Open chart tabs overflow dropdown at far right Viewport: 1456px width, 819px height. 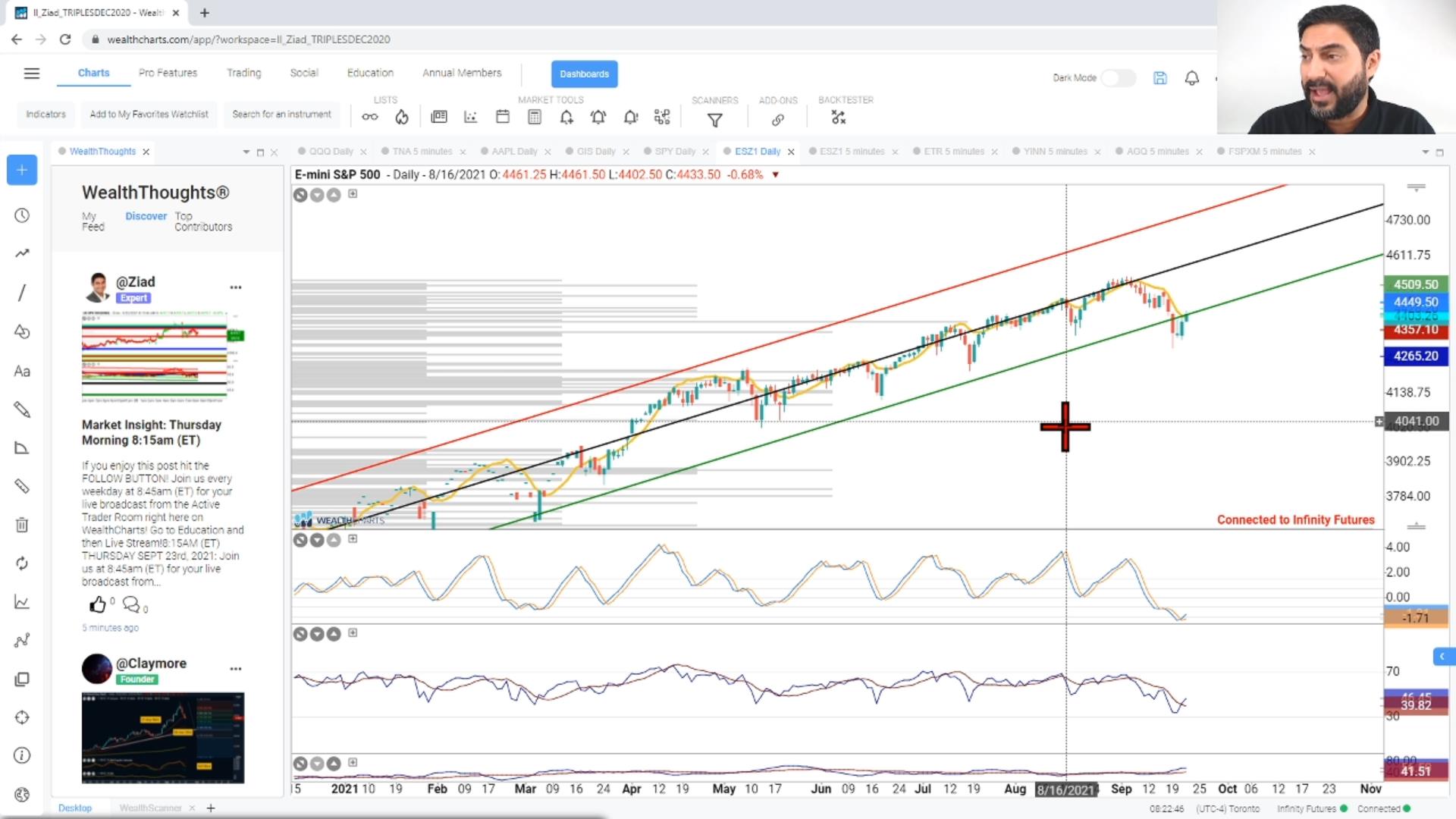(x=1425, y=152)
